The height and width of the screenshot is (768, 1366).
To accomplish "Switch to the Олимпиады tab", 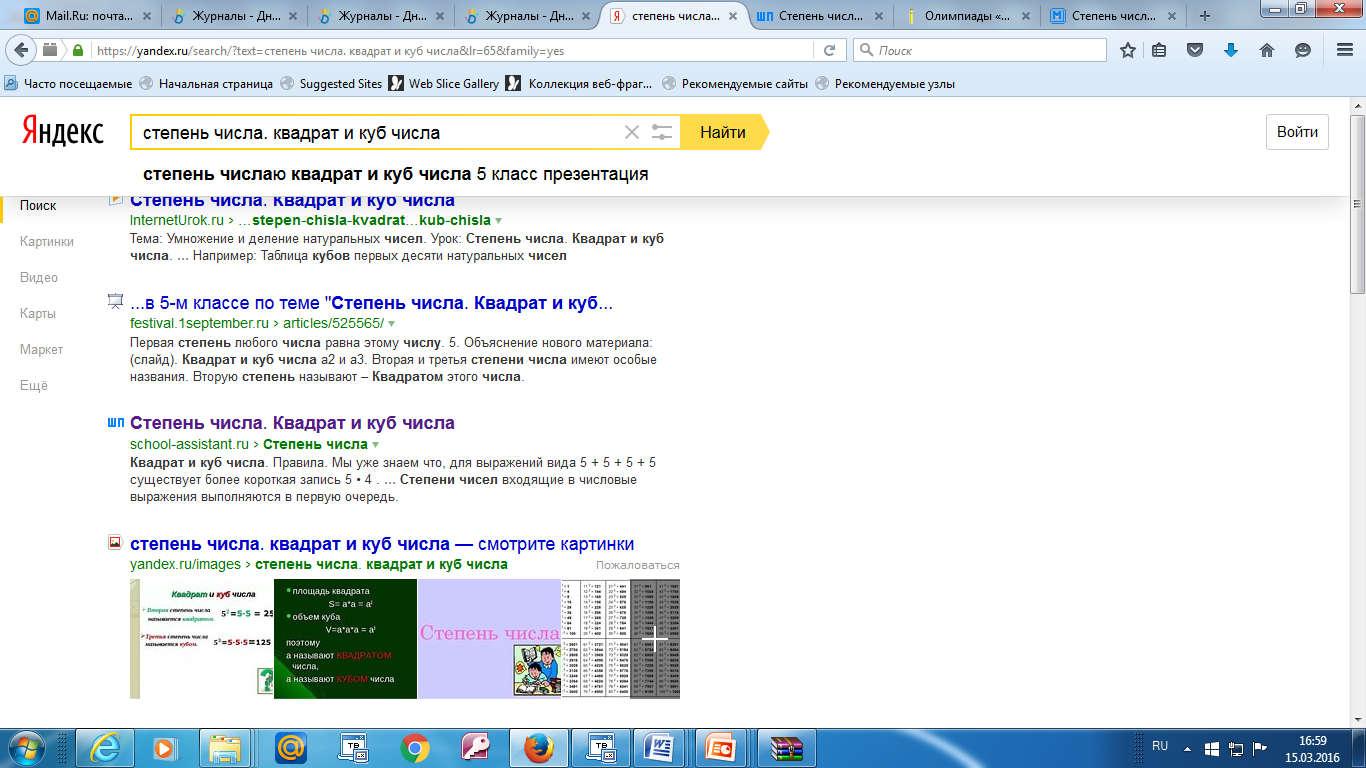I will coord(967,15).
